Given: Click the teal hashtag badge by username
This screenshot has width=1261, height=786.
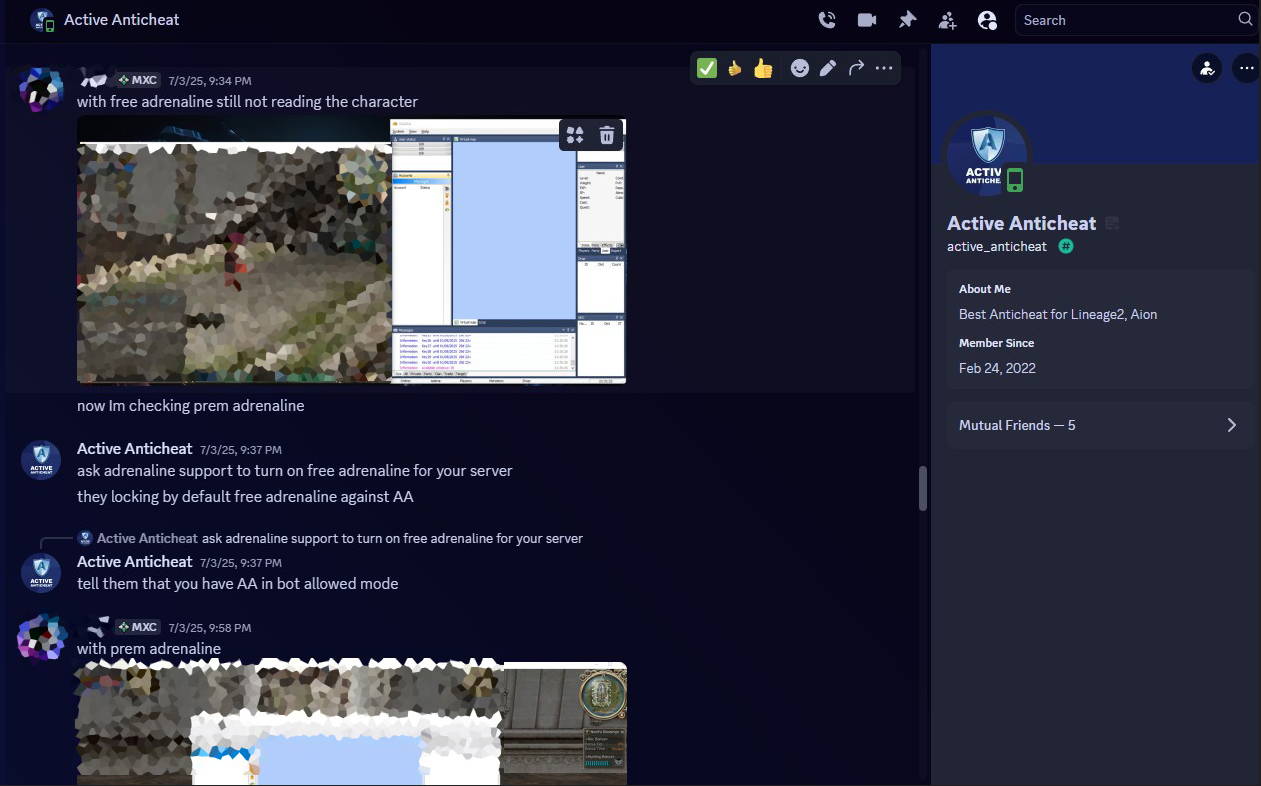Looking at the screenshot, I should 1066,246.
